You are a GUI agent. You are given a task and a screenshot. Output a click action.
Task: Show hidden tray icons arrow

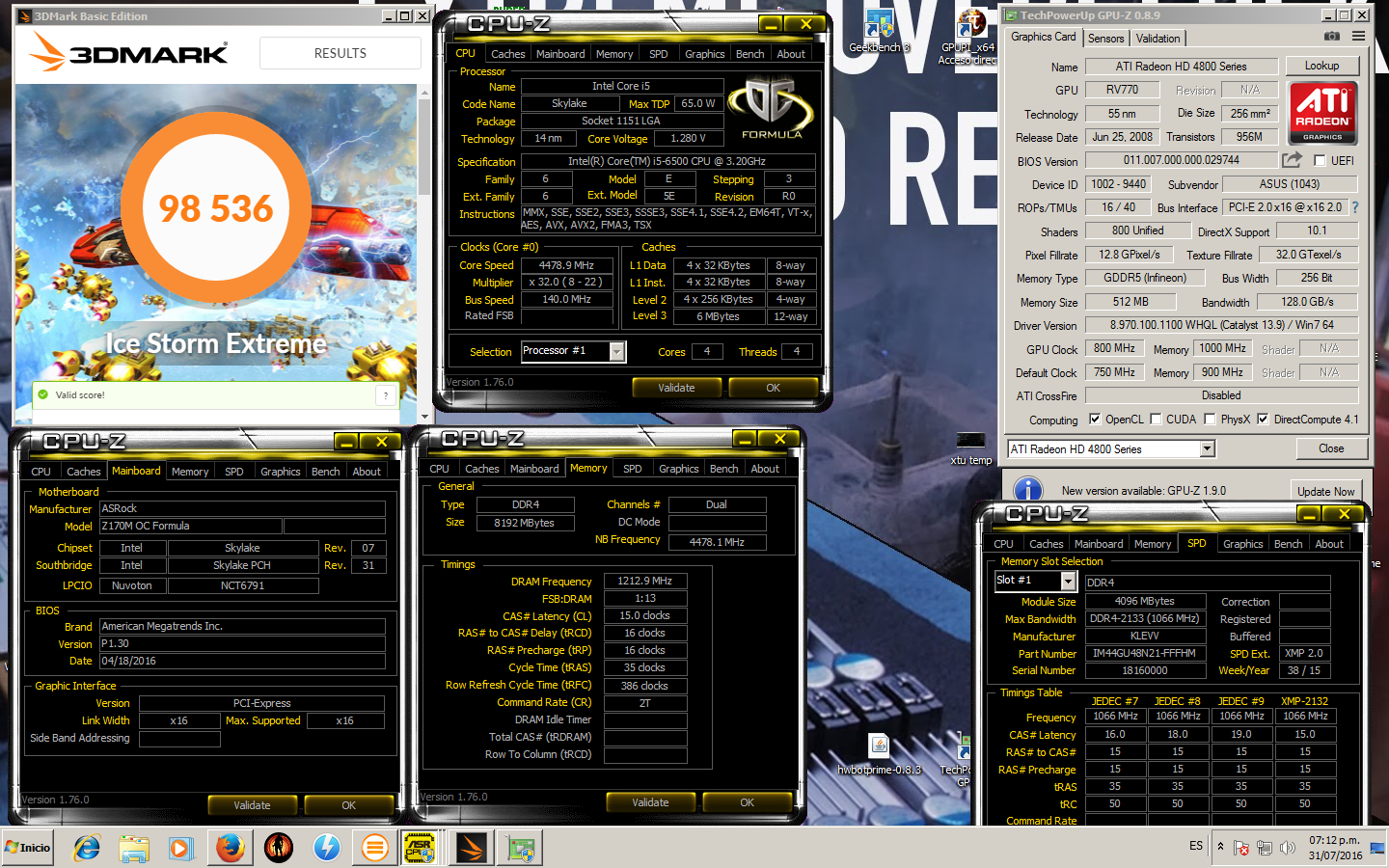tap(1220, 846)
